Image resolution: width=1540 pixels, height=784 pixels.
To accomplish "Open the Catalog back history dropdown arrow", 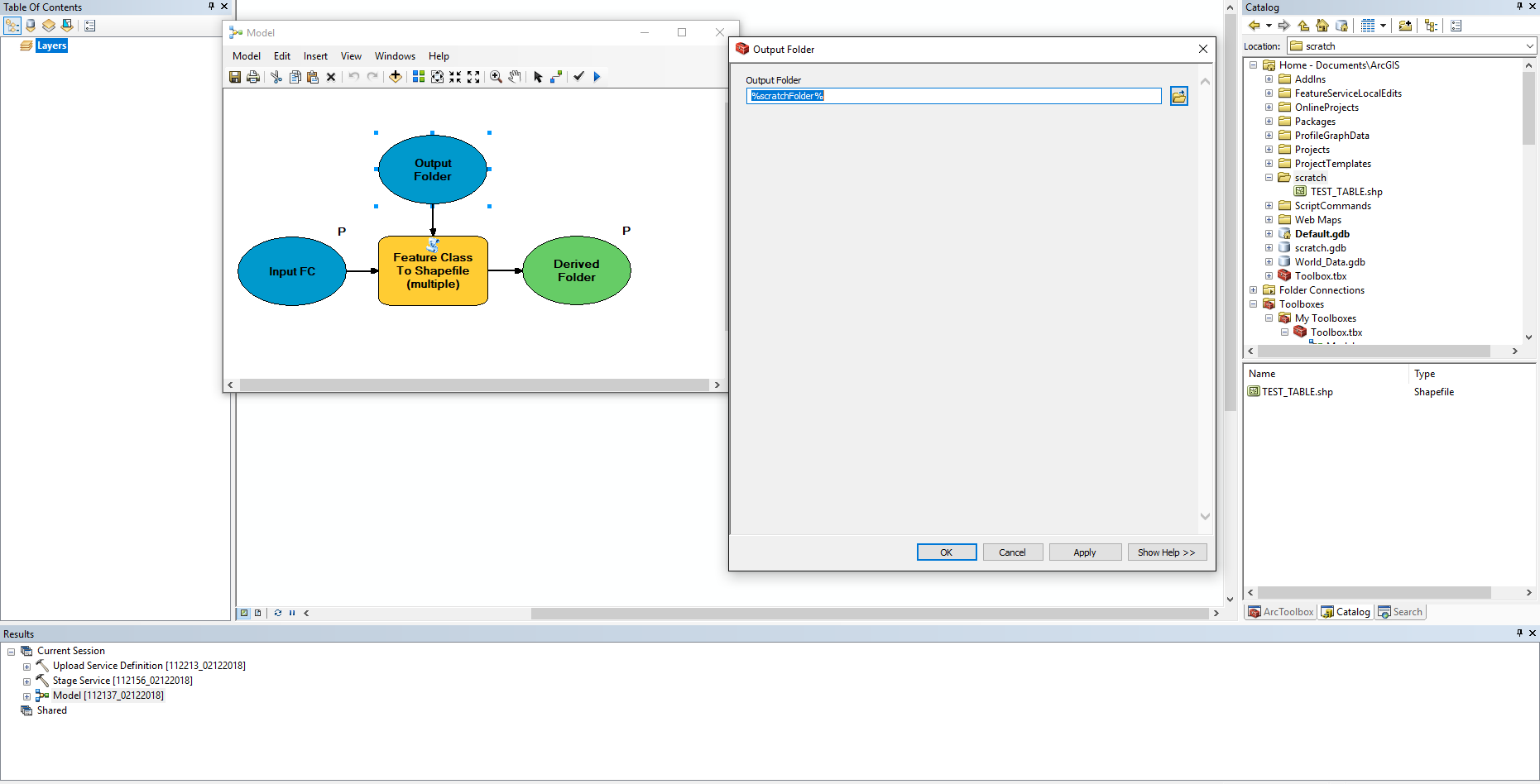I will 1269,26.
